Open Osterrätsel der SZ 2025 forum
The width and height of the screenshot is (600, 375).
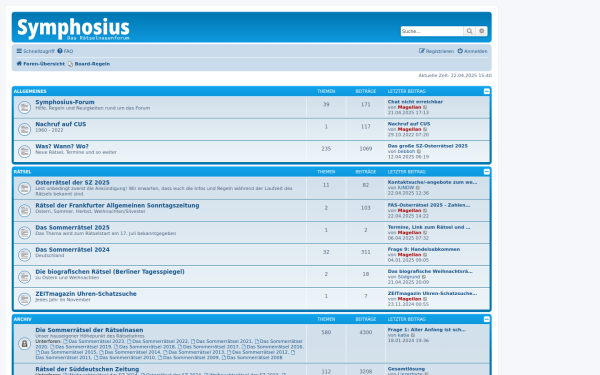point(72,183)
